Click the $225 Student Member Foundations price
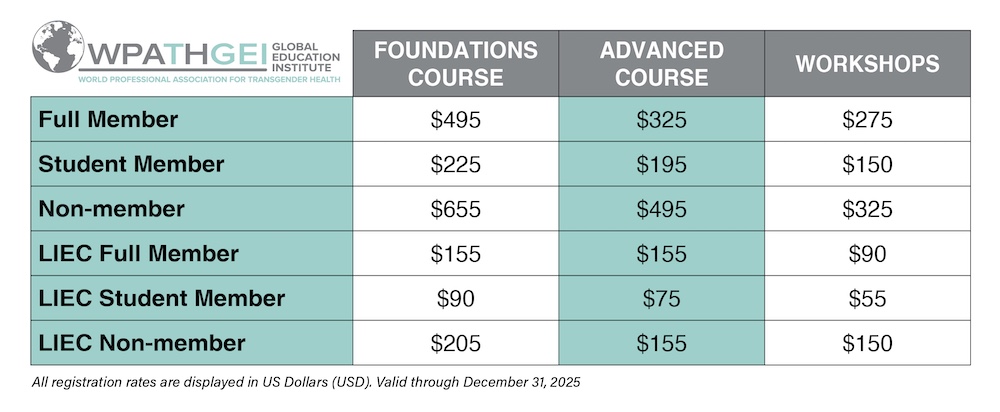The width and height of the screenshot is (1000, 412). point(455,165)
